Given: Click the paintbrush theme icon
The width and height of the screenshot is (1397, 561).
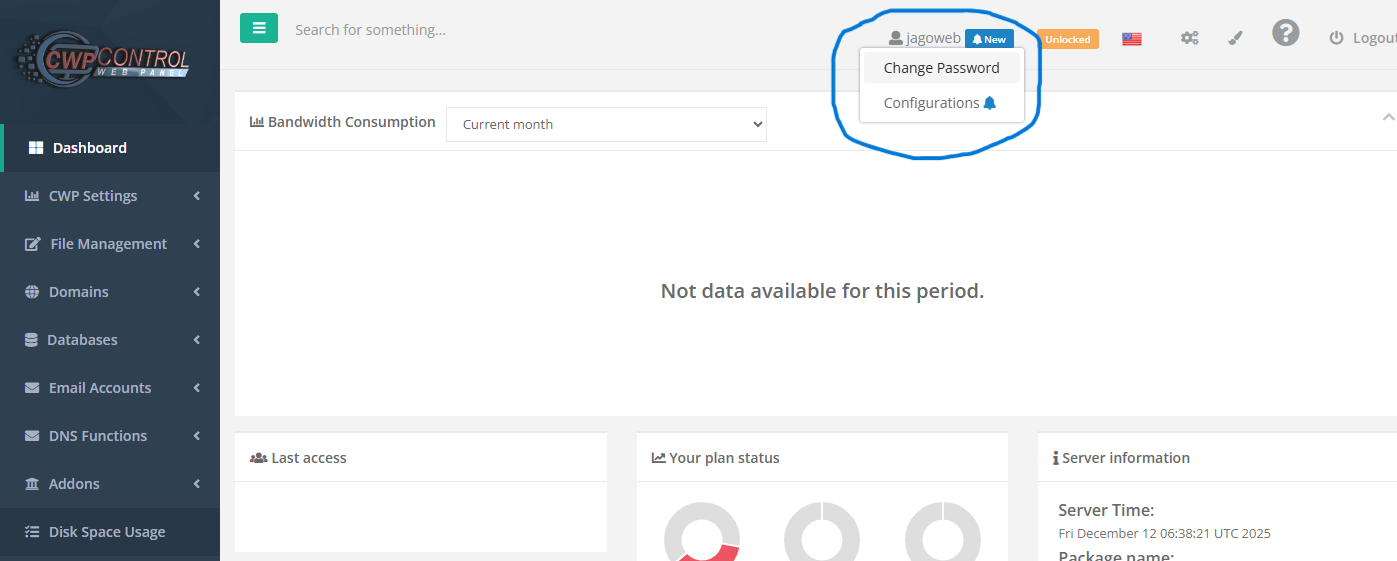Looking at the screenshot, I should [1235, 38].
